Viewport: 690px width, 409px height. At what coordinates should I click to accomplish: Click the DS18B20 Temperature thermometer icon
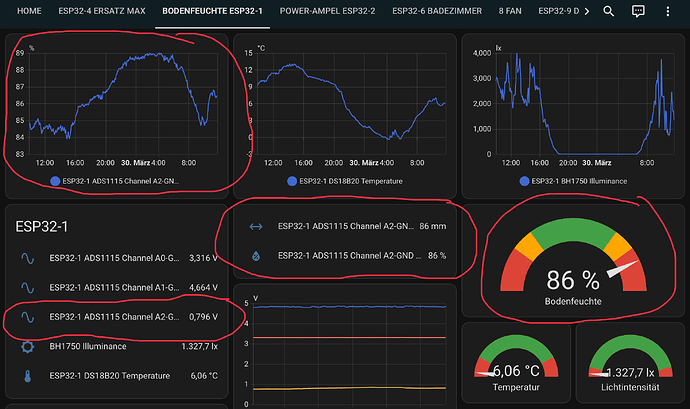pos(28,376)
